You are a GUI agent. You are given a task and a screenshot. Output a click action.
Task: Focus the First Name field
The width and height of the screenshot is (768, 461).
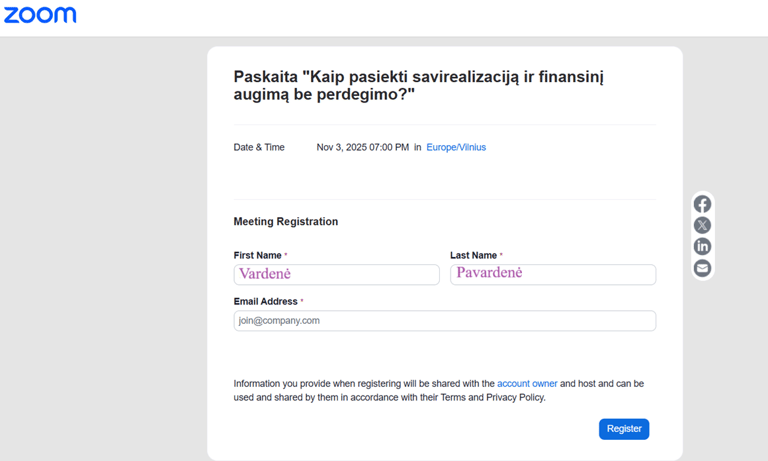tap(336, 274)
